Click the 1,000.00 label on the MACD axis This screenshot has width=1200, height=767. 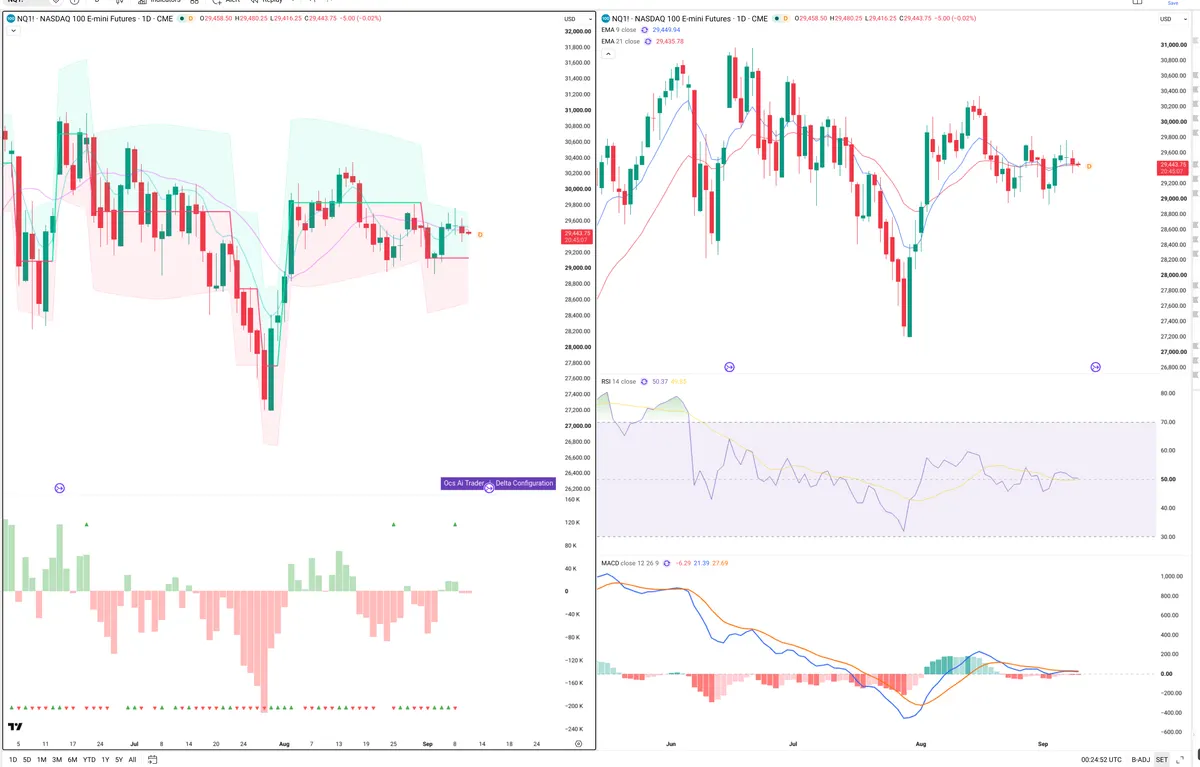pyautogui.click(x=1170, y=577)
